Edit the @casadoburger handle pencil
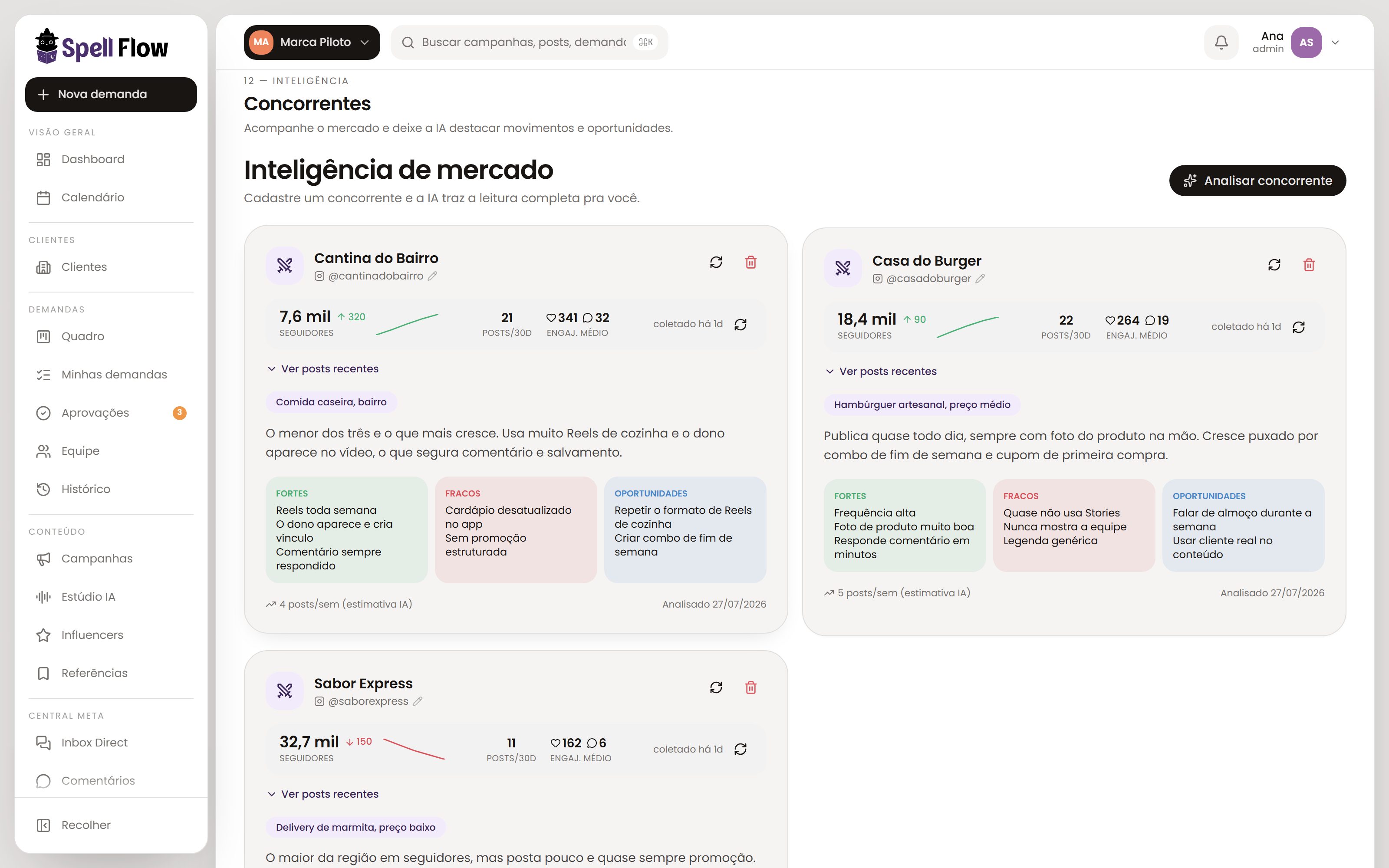This screenshot has height=868, width=1389. point(981,279)
